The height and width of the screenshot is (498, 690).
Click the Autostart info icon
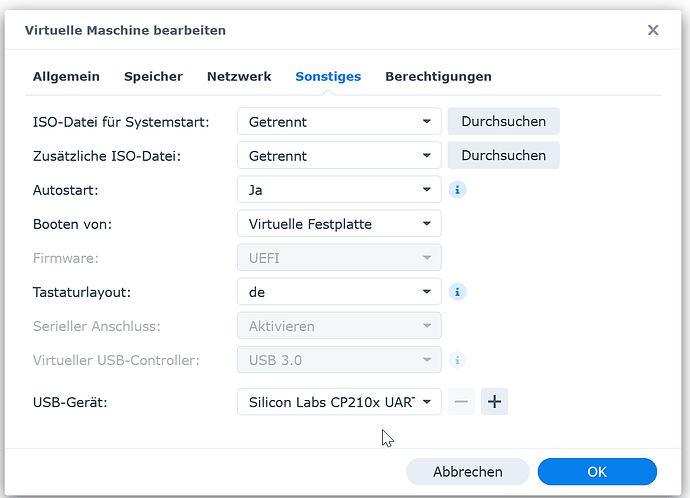click(457, 190)
